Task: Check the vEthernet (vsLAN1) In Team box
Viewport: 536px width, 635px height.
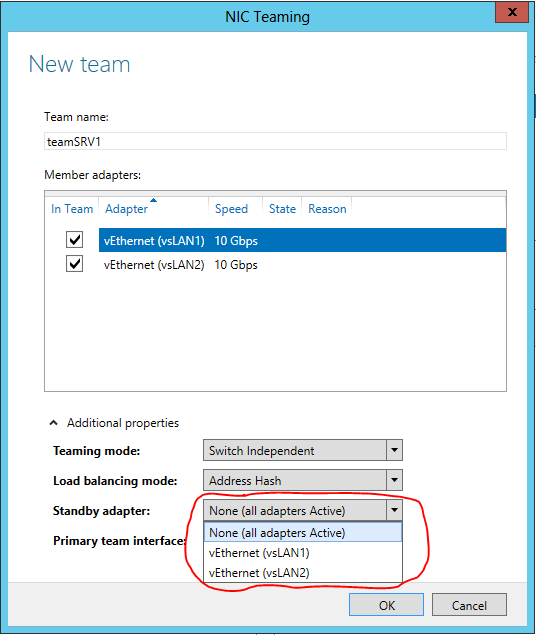Action: pos(74,239)
